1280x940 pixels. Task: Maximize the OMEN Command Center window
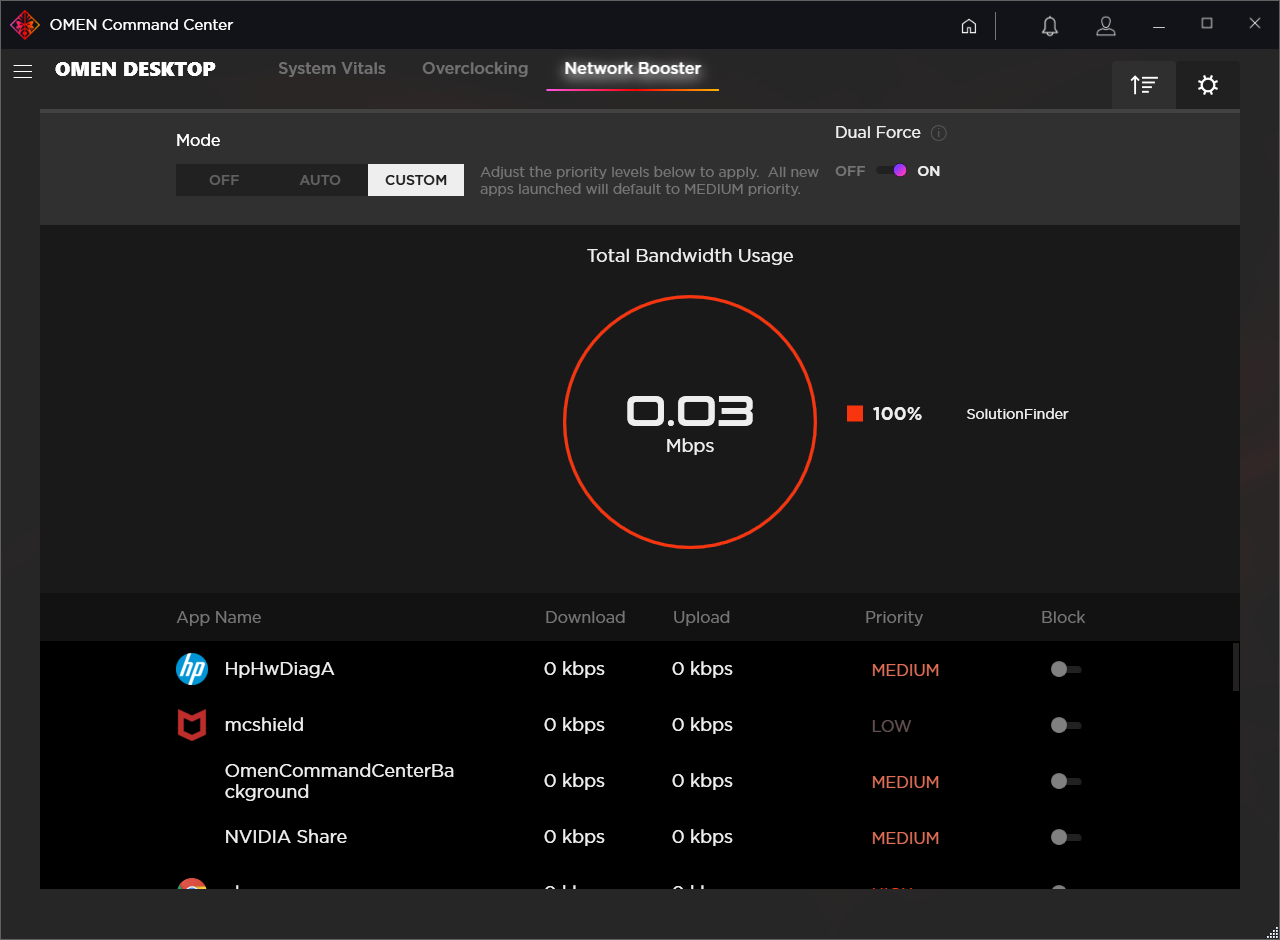(1207, 24)
